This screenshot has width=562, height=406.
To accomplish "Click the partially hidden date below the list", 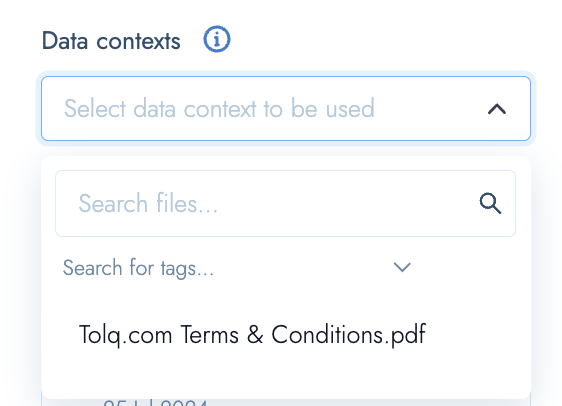I will pos(155,403).
